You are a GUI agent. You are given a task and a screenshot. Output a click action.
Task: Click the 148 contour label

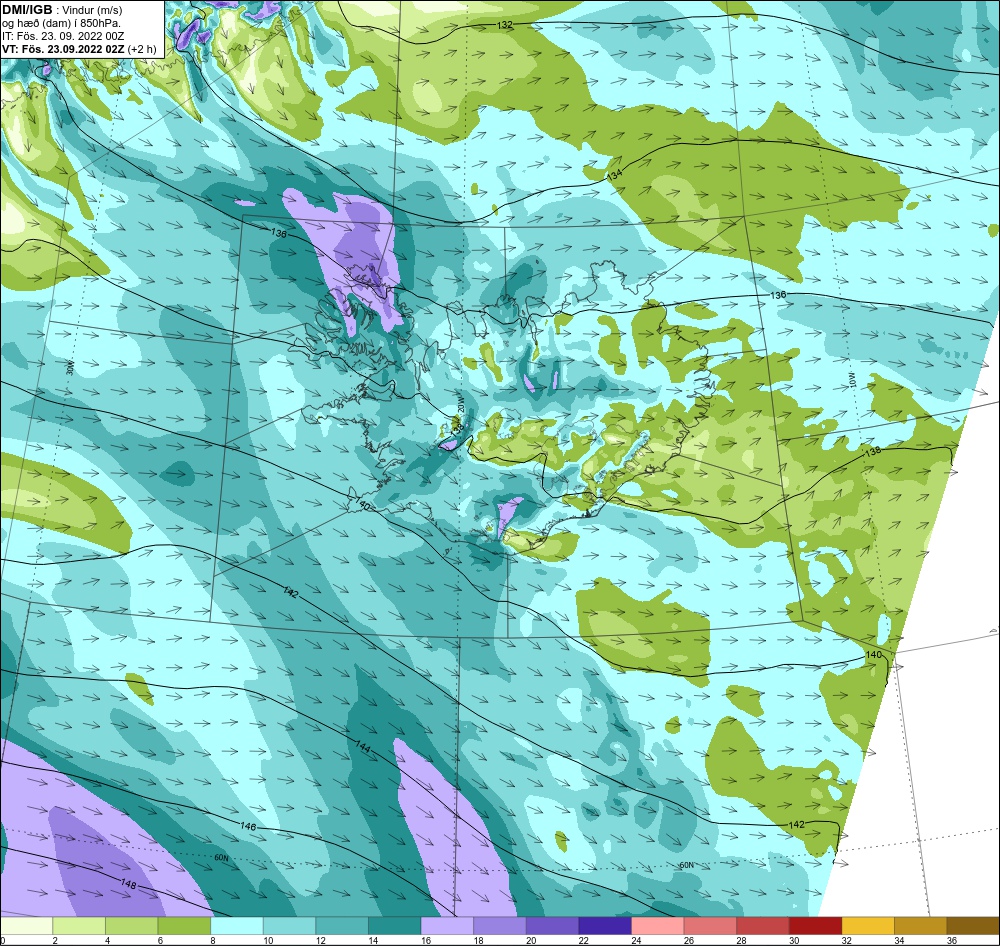pyautogui.click(x=128, y=883)
